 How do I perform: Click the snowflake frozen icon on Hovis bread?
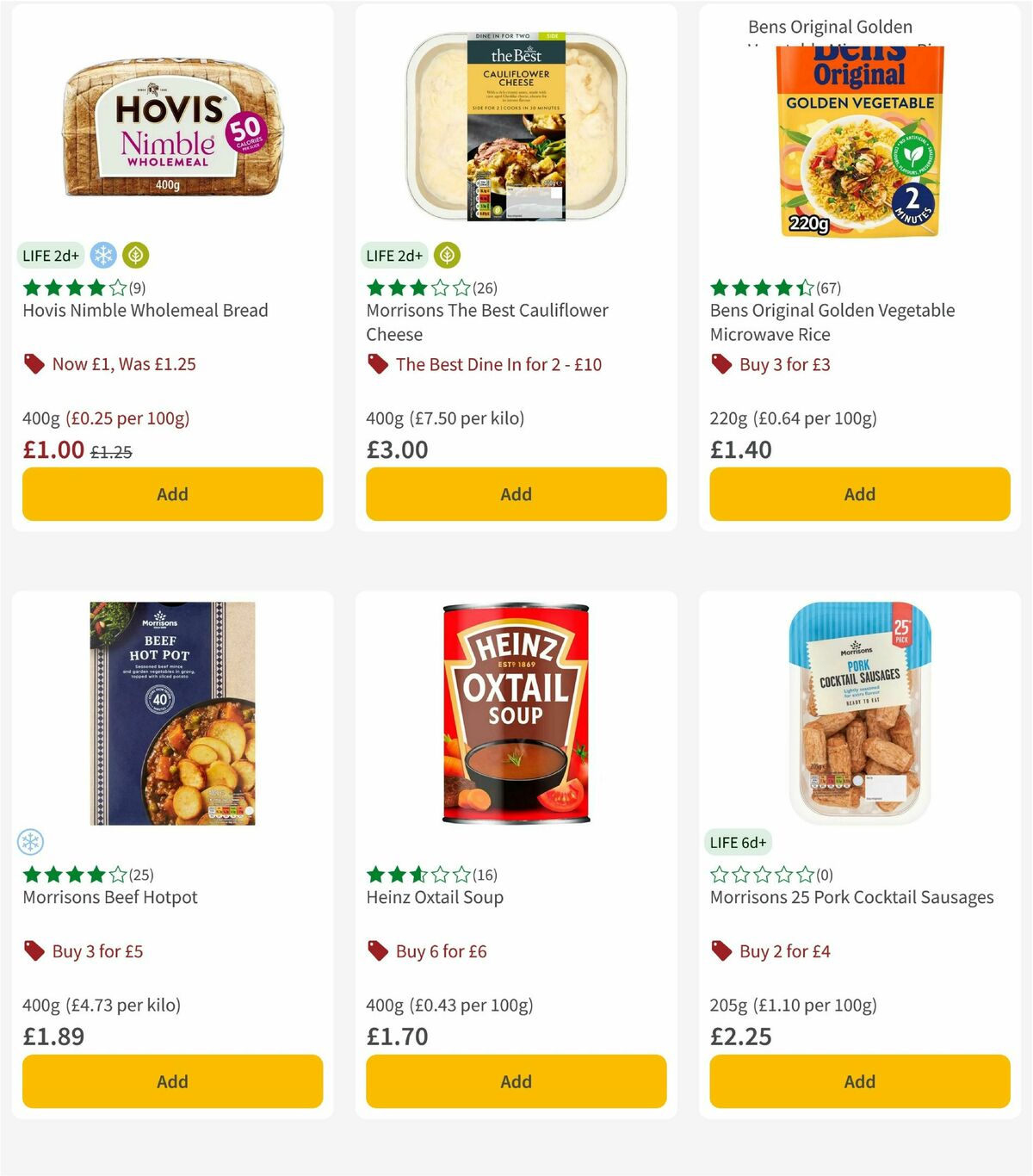coord(102,255)
